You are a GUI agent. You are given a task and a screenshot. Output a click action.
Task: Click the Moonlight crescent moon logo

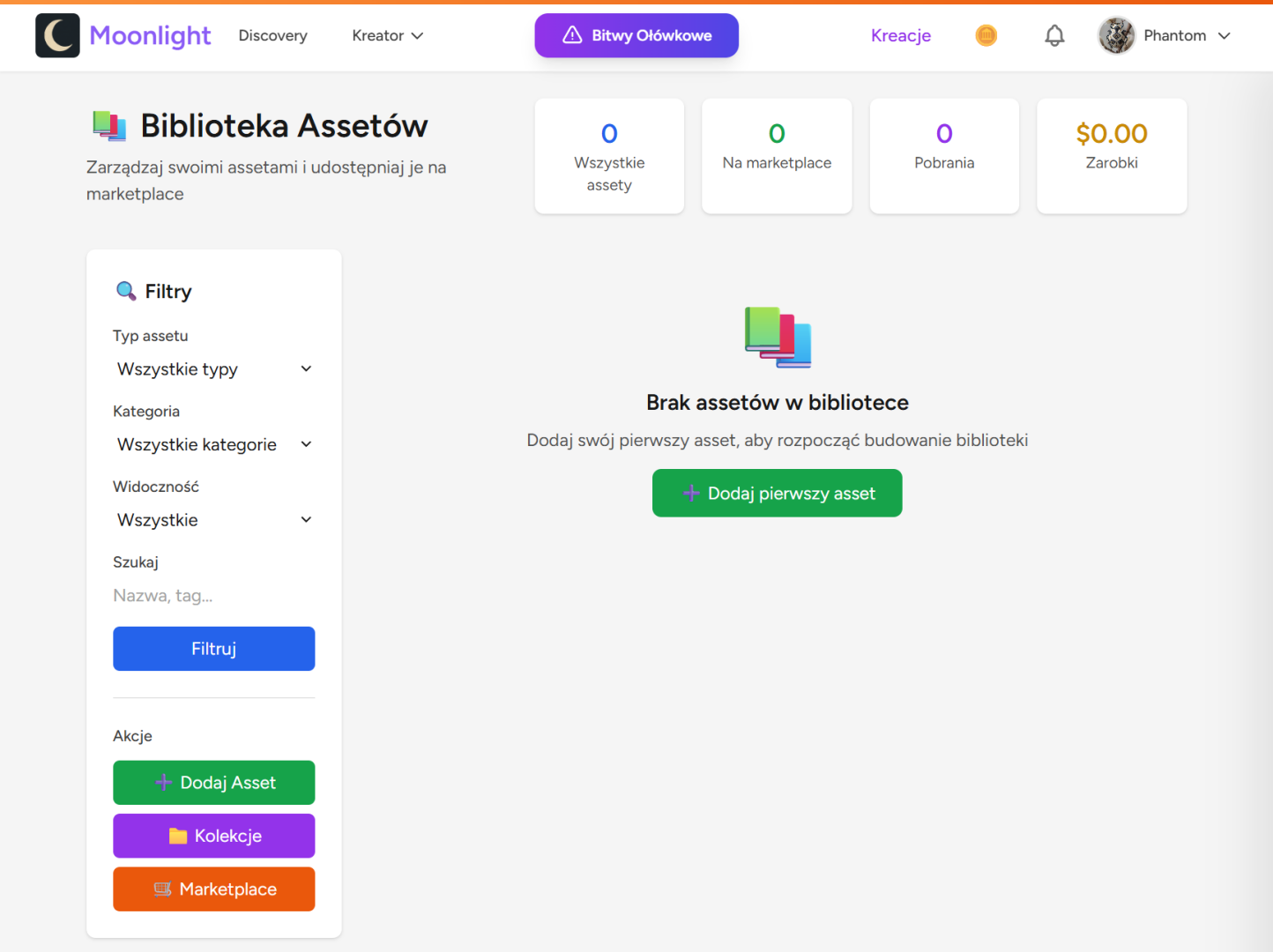[x=57, y=35]
